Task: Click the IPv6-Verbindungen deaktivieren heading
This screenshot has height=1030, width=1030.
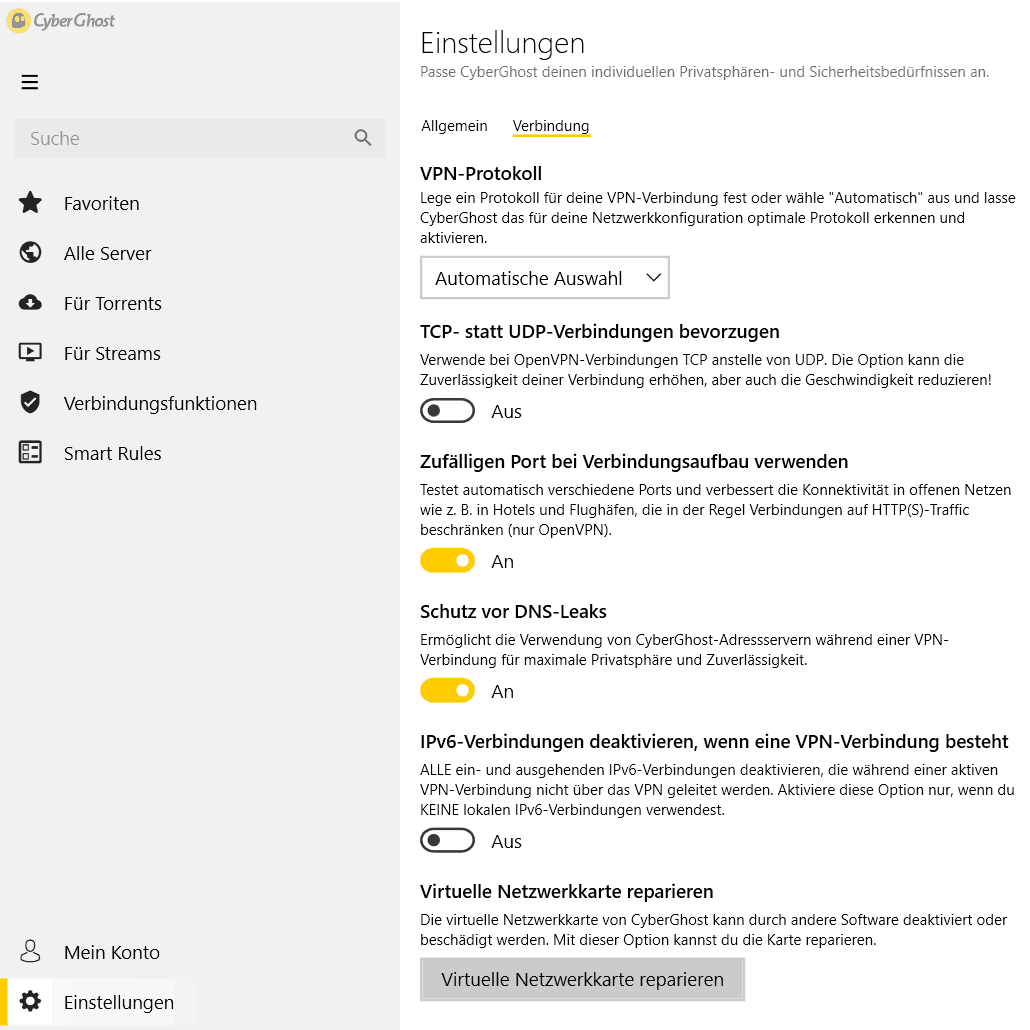Action: [714, 742]
